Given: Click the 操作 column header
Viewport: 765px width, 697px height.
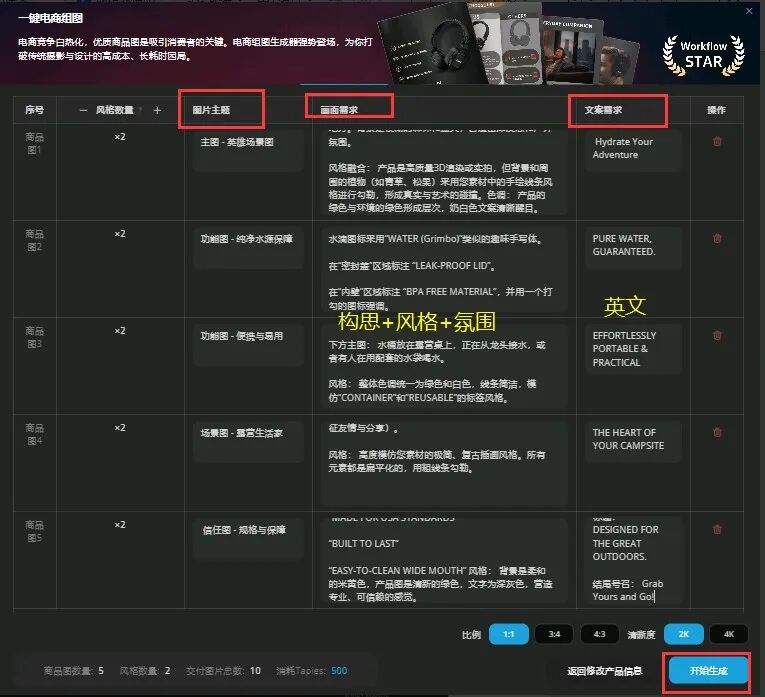Looking at the screenshot, I should click(716, 110).
